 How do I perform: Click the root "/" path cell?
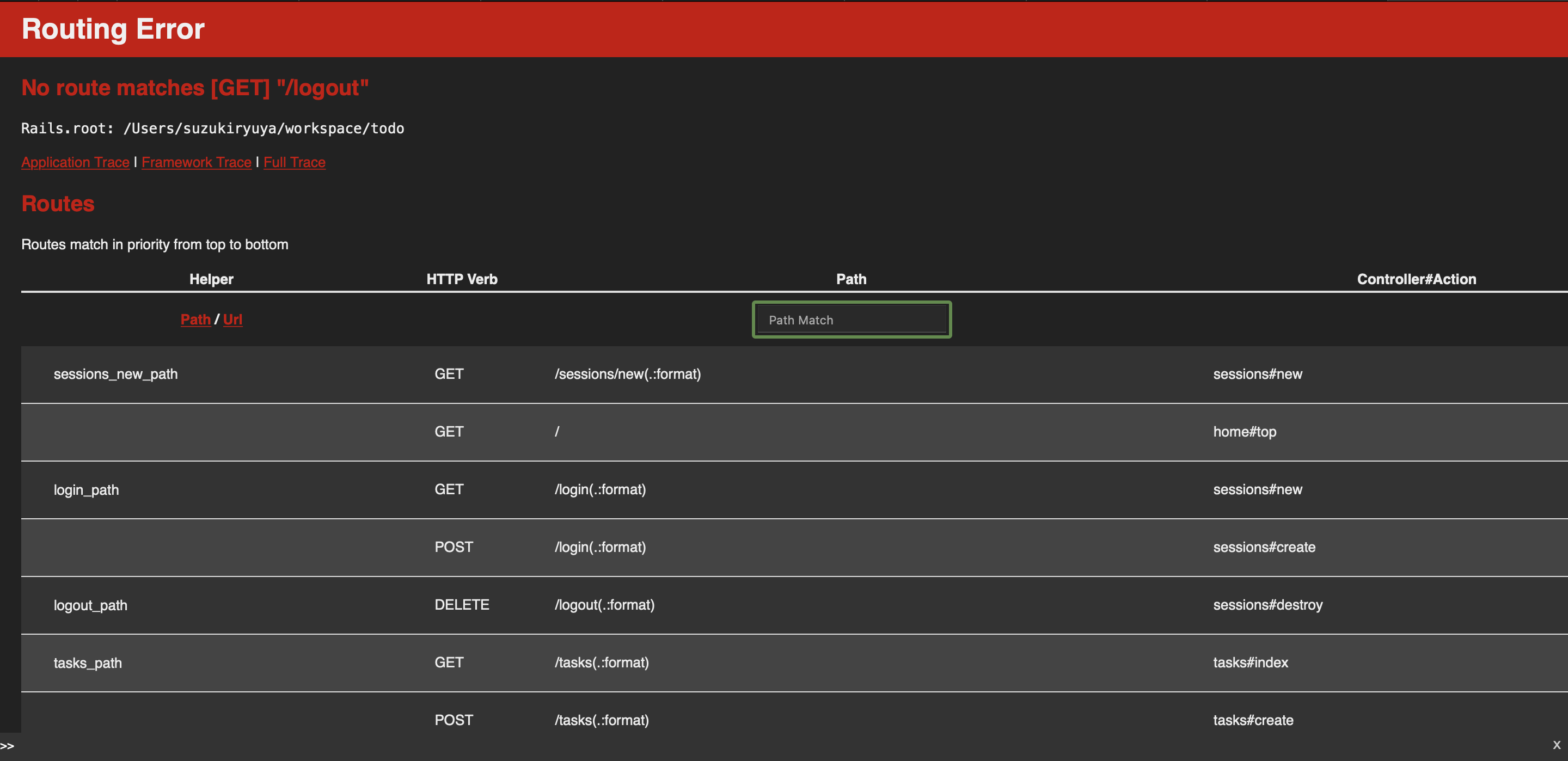(x=557, y=432)
